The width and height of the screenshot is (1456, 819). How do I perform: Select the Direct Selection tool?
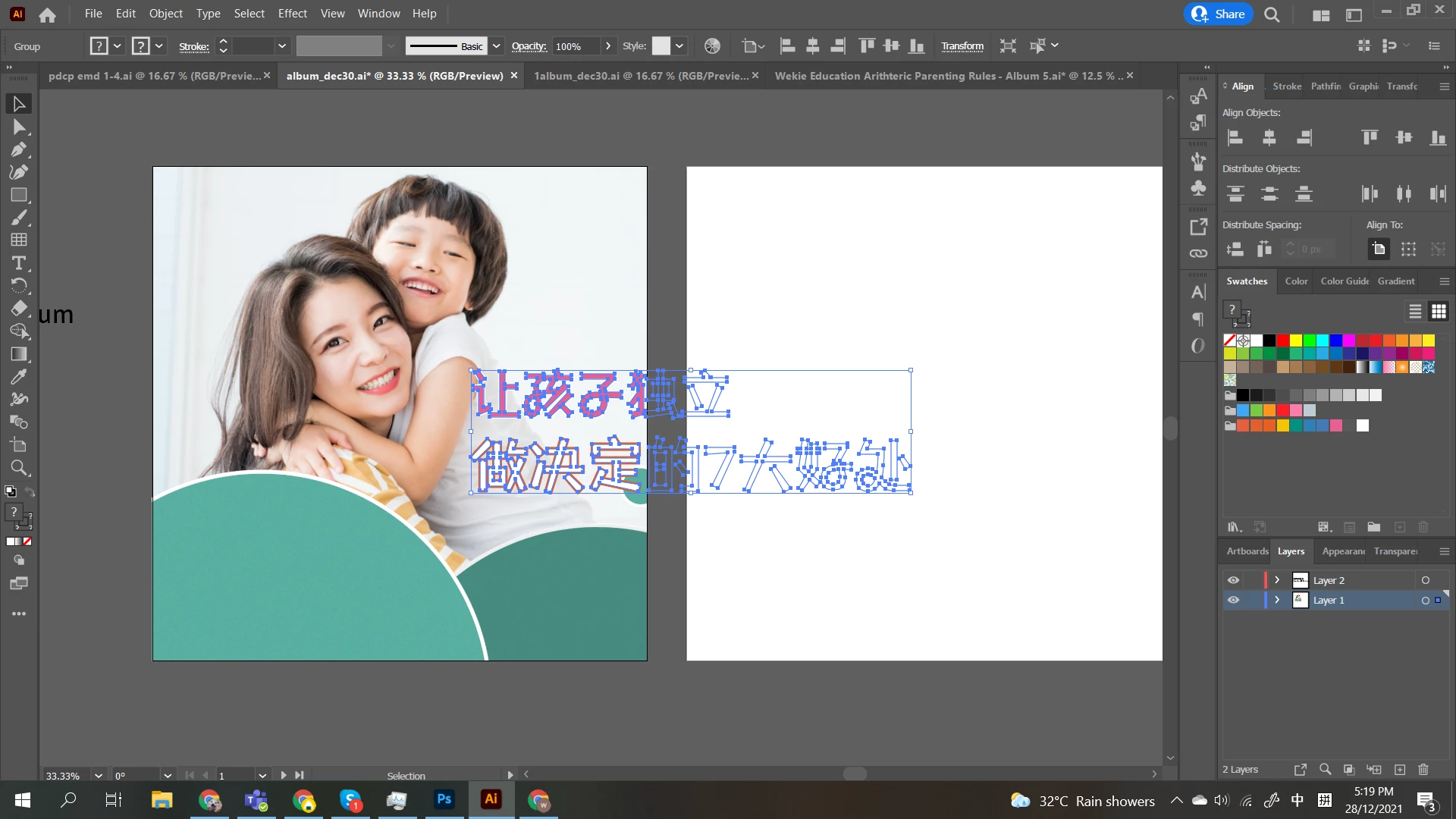point(19,127)
